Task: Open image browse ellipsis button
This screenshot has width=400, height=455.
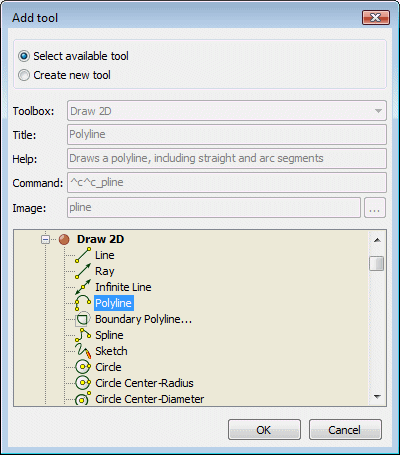Action: tap(375, 208)
